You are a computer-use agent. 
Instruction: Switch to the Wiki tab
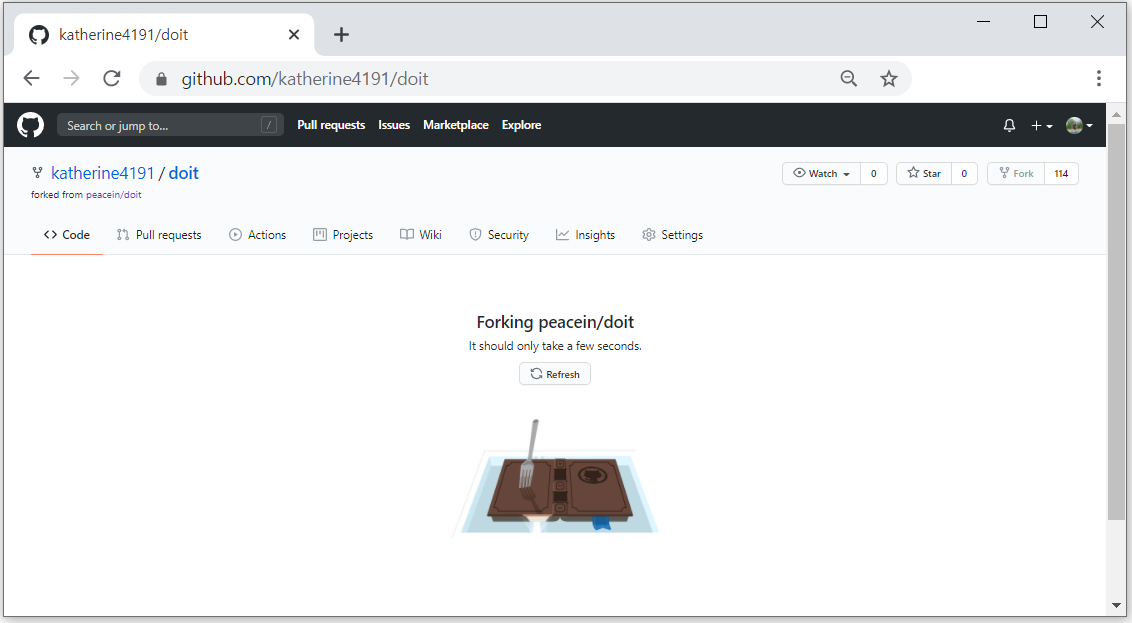pos(421,235)
